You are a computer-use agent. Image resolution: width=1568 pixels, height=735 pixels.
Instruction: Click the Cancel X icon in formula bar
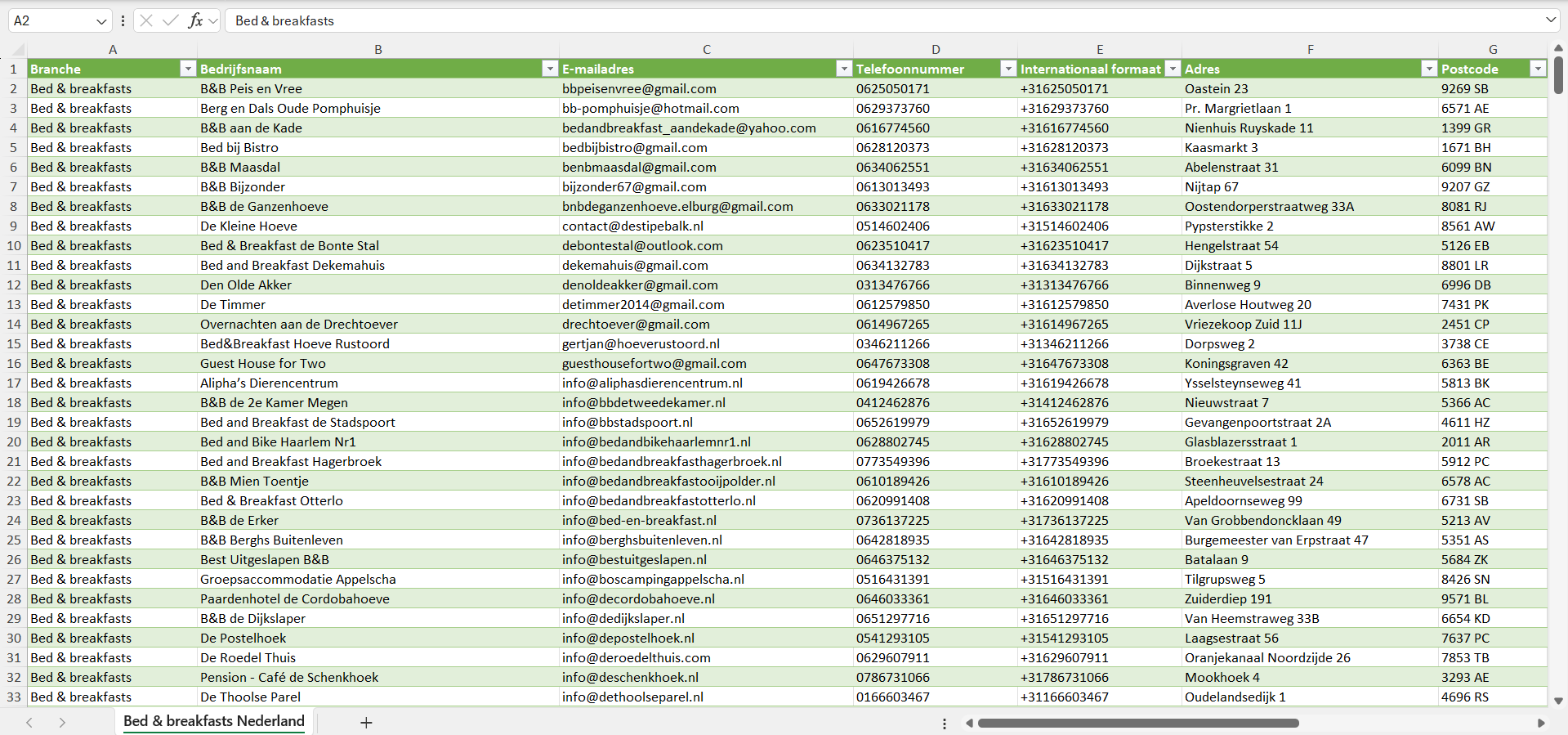[x=146, y=20]
